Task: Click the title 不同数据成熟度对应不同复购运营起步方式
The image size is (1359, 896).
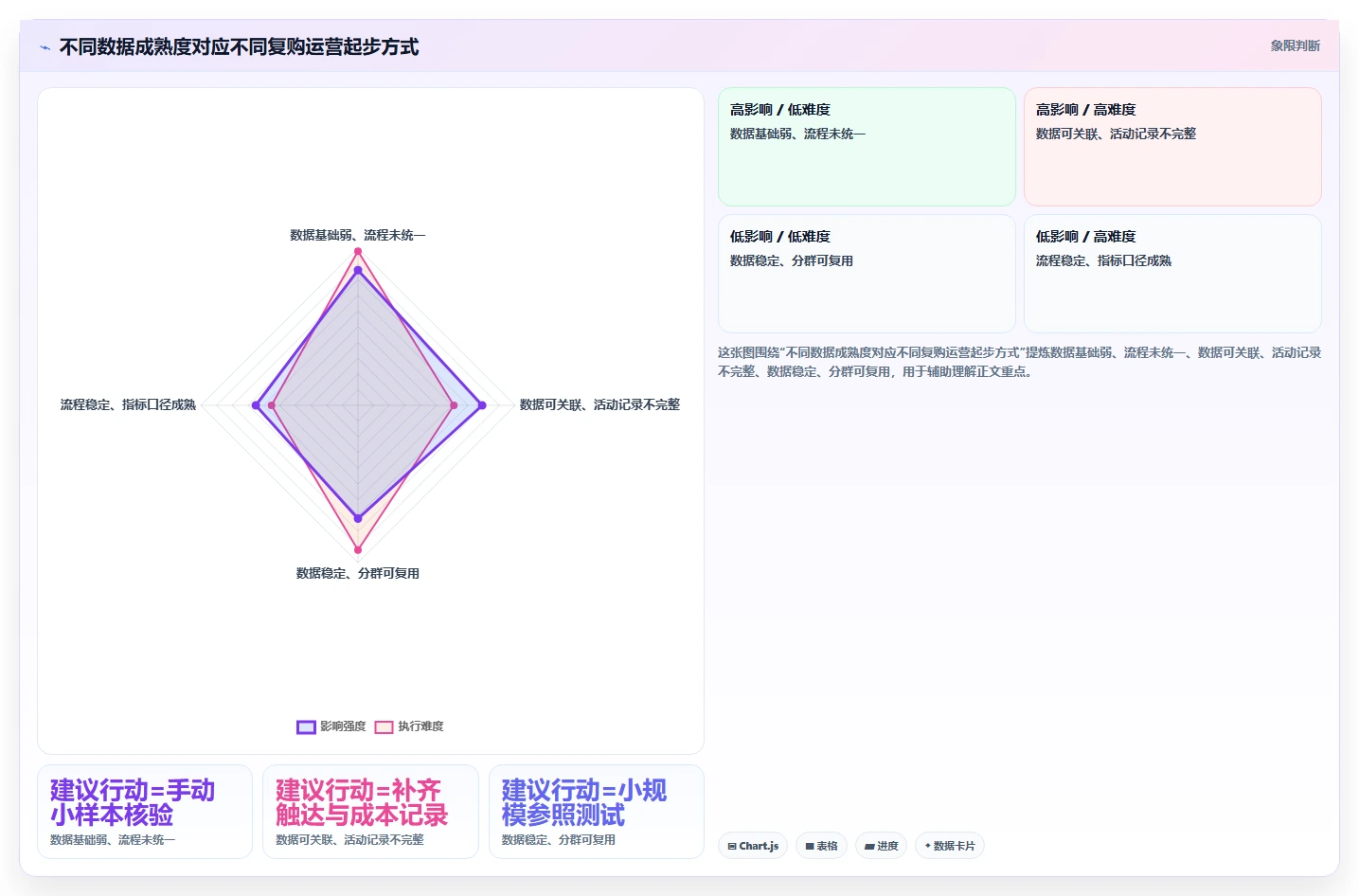Action: coord(239,46)
